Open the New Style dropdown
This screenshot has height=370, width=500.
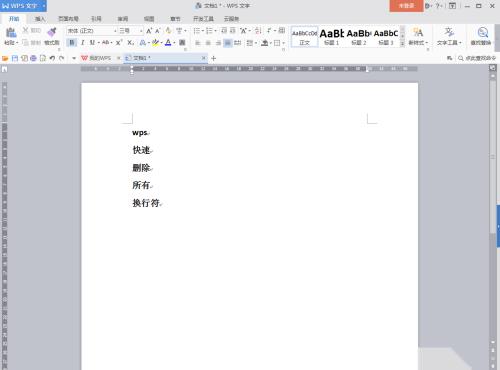pyautogui.click(x=418, y=43)
